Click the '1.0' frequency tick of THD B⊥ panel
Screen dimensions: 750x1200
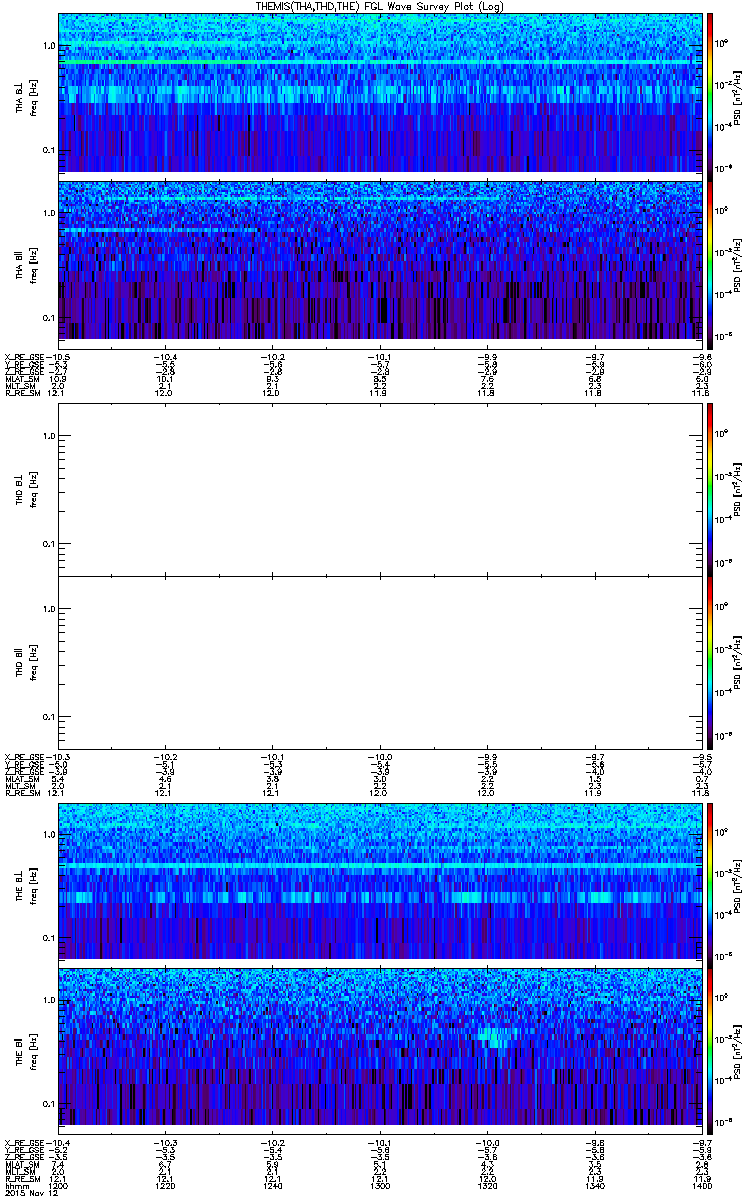tap(49, 436)
